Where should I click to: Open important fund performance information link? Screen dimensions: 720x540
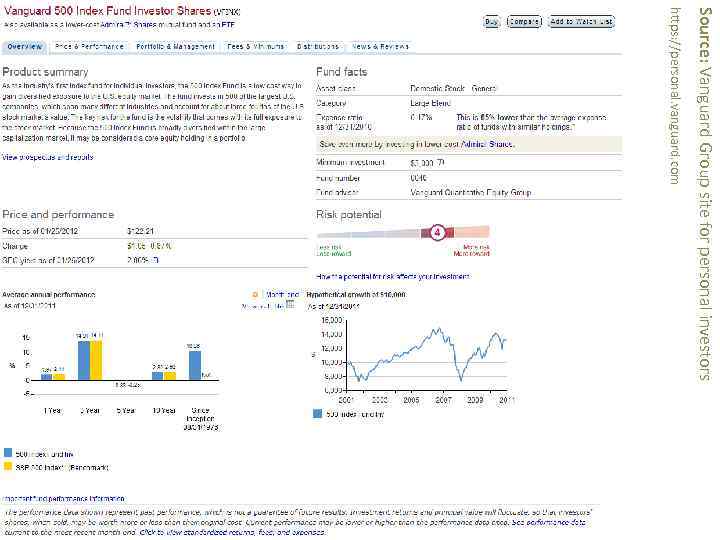63,499
